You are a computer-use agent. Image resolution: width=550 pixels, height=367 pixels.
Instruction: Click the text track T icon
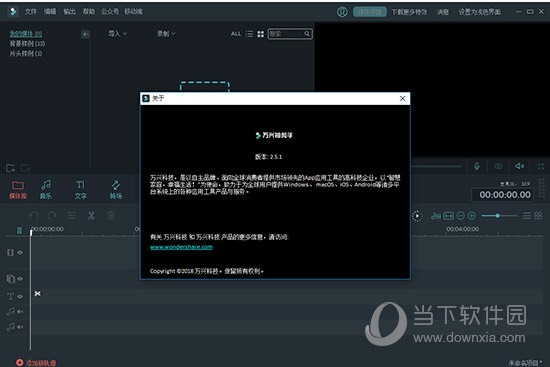(x=11, y=296)
